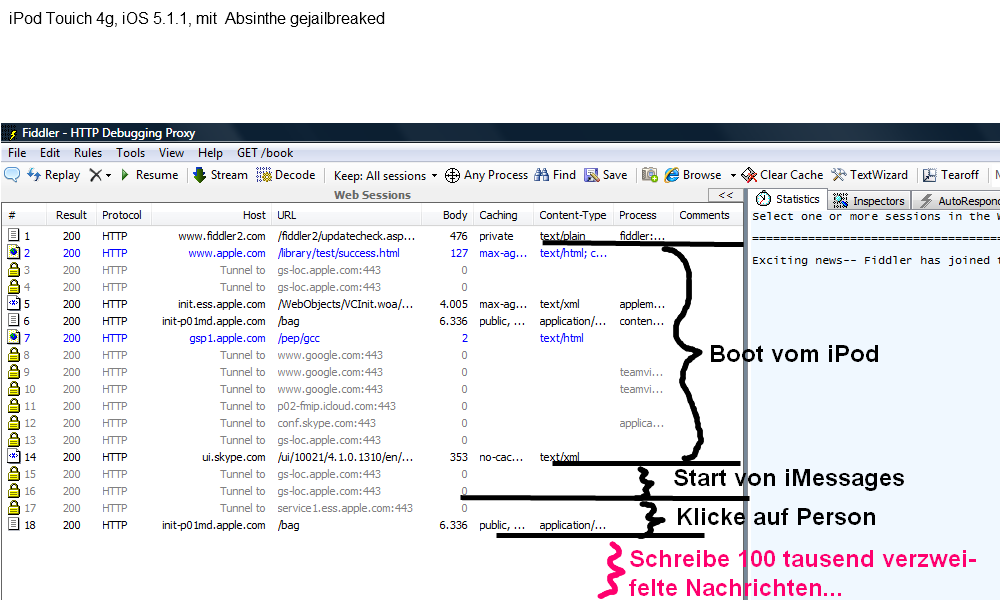Select p02-fmip.icloud.com:443 tunnel row

pyautogui.click(x=336, y=406)
